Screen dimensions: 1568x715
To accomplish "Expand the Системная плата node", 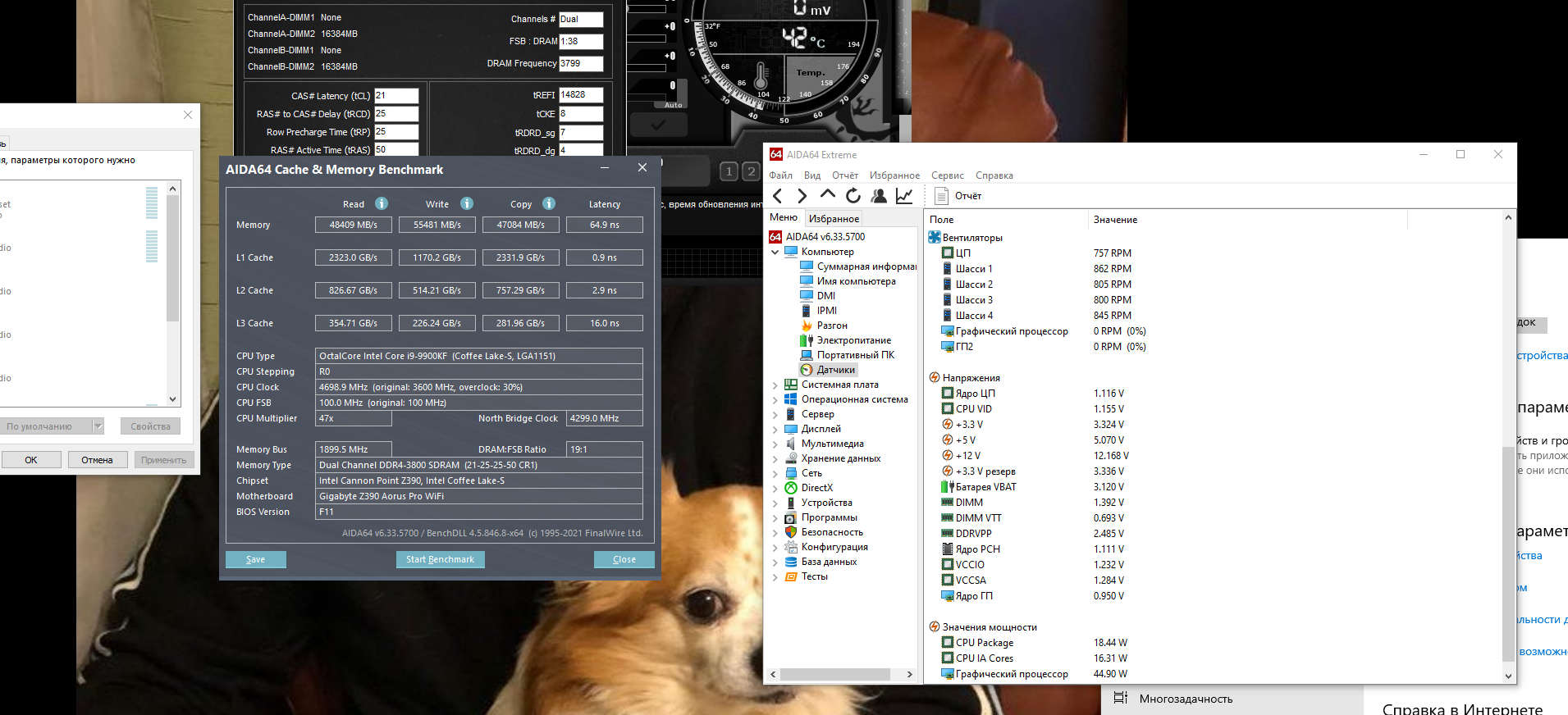I will coord(775,385).
